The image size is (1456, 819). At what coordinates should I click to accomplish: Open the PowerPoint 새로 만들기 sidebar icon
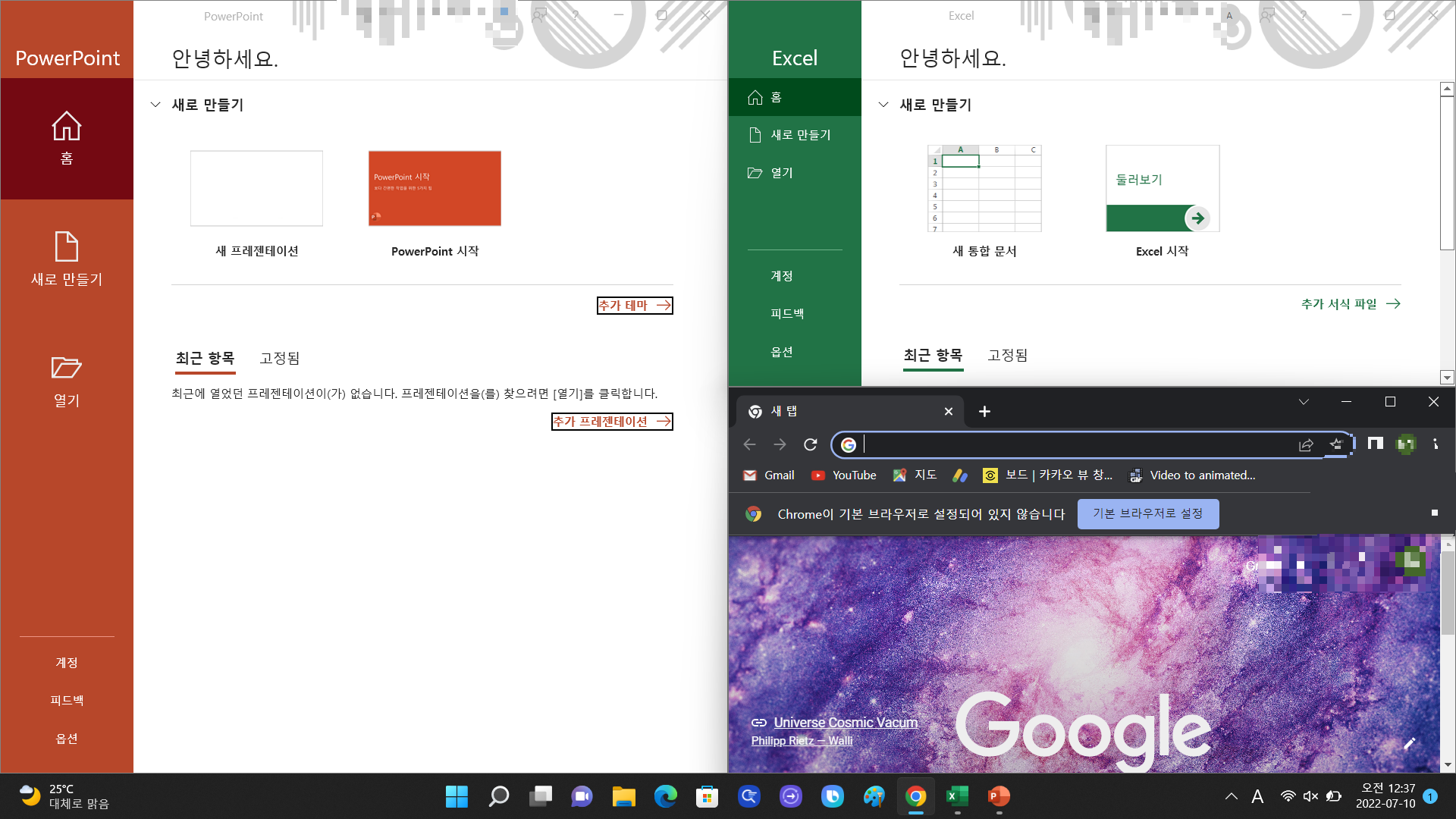tap(67, 247)
